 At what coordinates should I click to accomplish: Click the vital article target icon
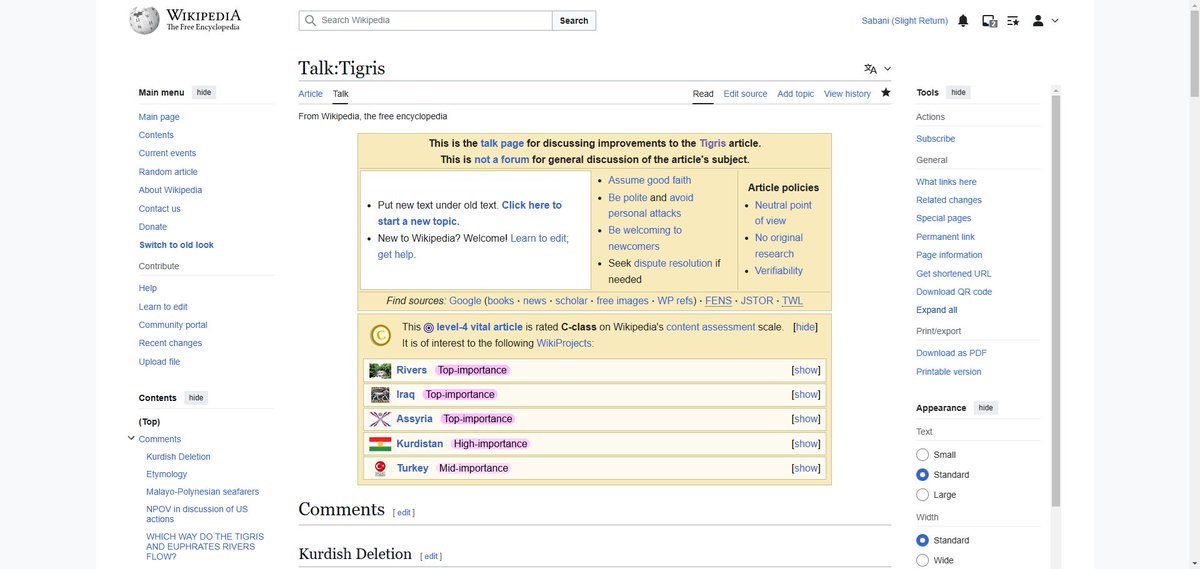click(429, 327)
